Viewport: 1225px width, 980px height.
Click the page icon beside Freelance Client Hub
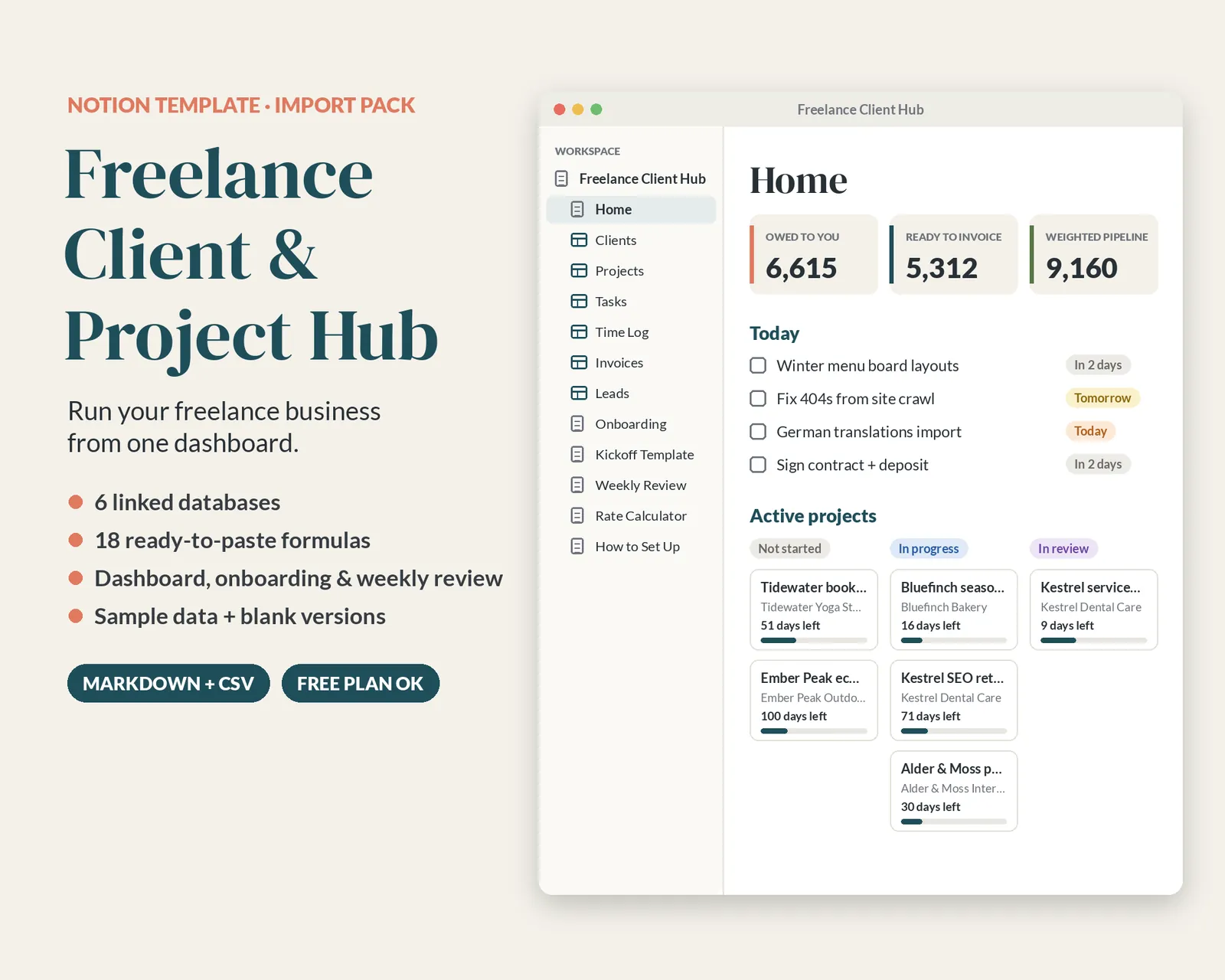[561, 178]
